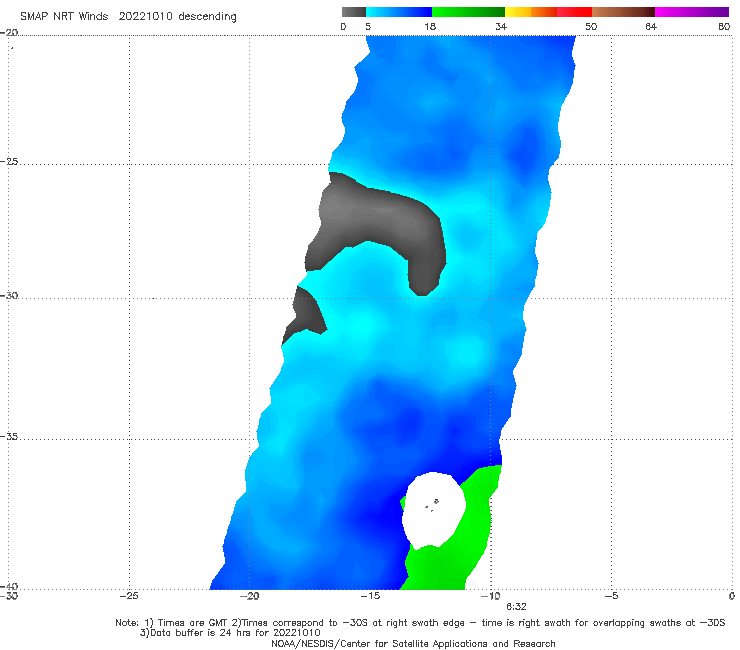Click the cyan-blue segment of the color bar
740x650 pixels.
[x=399, y=12]
